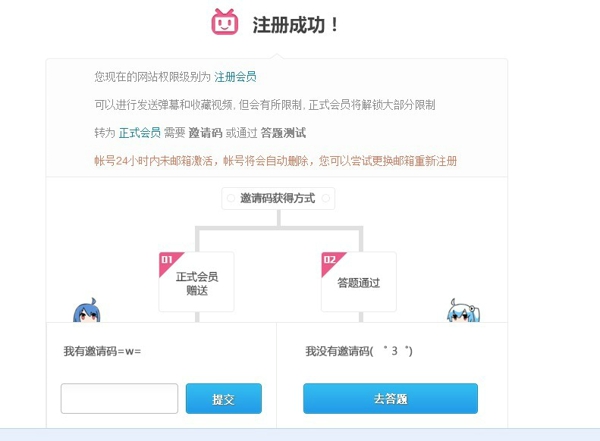Click the orange 24小时 activation warning text

pyautogui.click(x=275, y=160)
